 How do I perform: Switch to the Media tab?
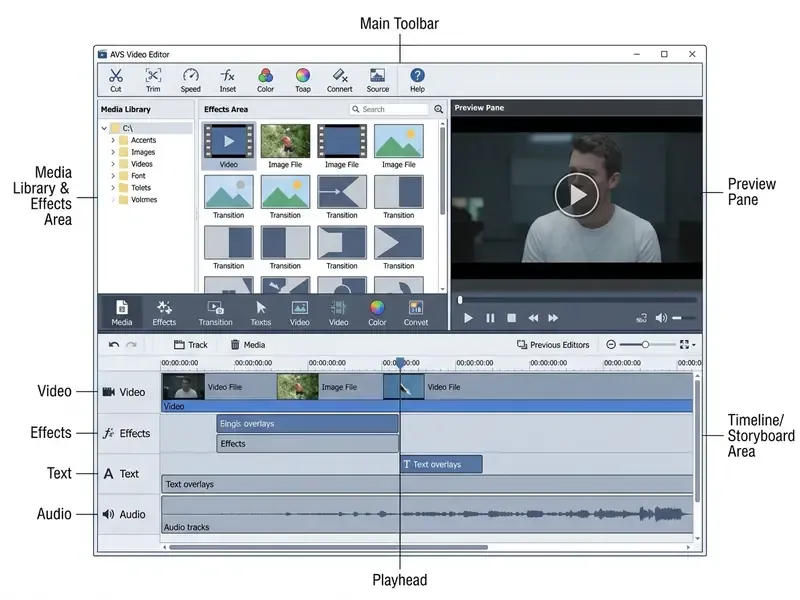121,313
